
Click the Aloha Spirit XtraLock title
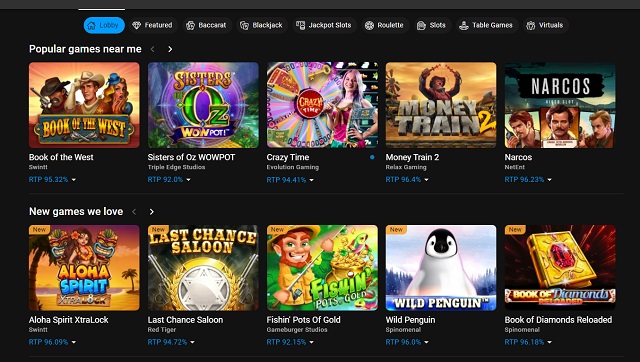click(x=69, y=320)
